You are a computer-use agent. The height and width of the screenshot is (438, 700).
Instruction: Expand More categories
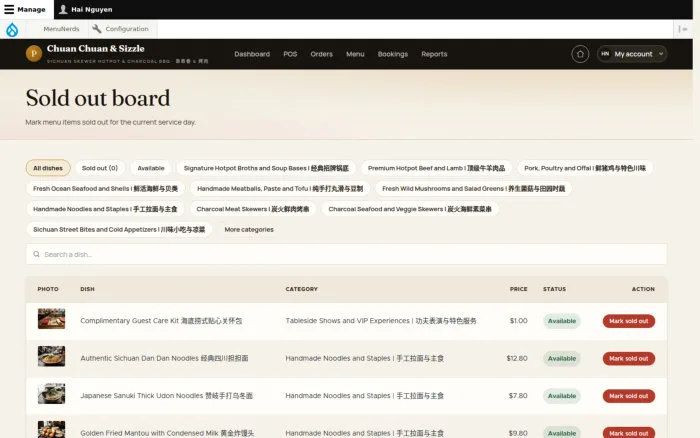pyautogui.click(x=249, y=229)
